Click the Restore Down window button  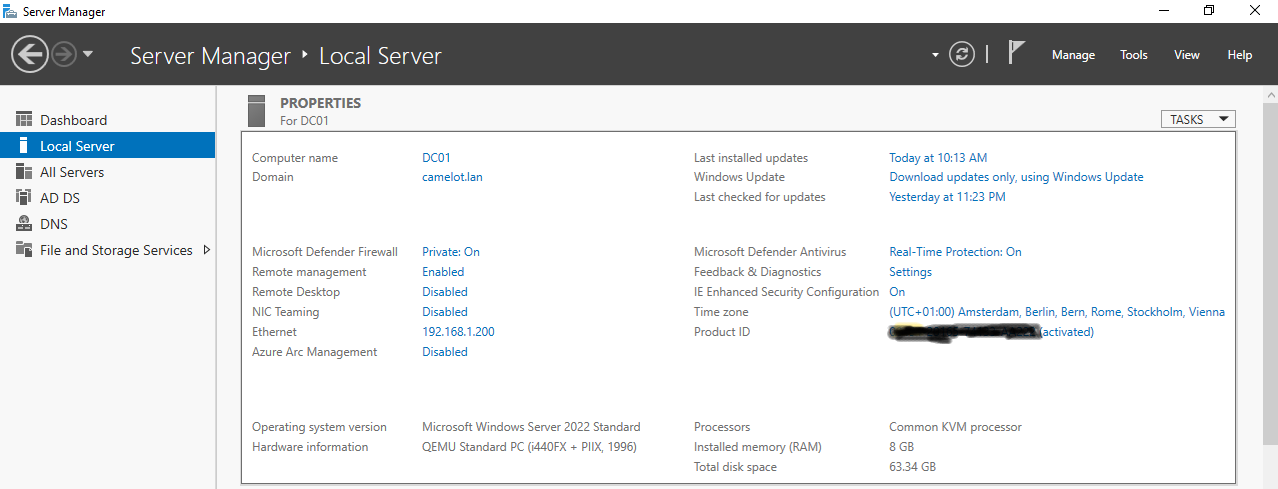tap(1209, 11)
